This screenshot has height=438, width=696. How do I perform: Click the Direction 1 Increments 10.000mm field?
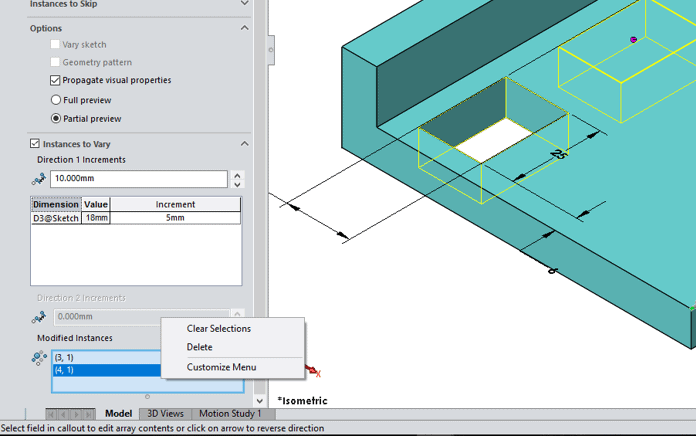[139, 179]
